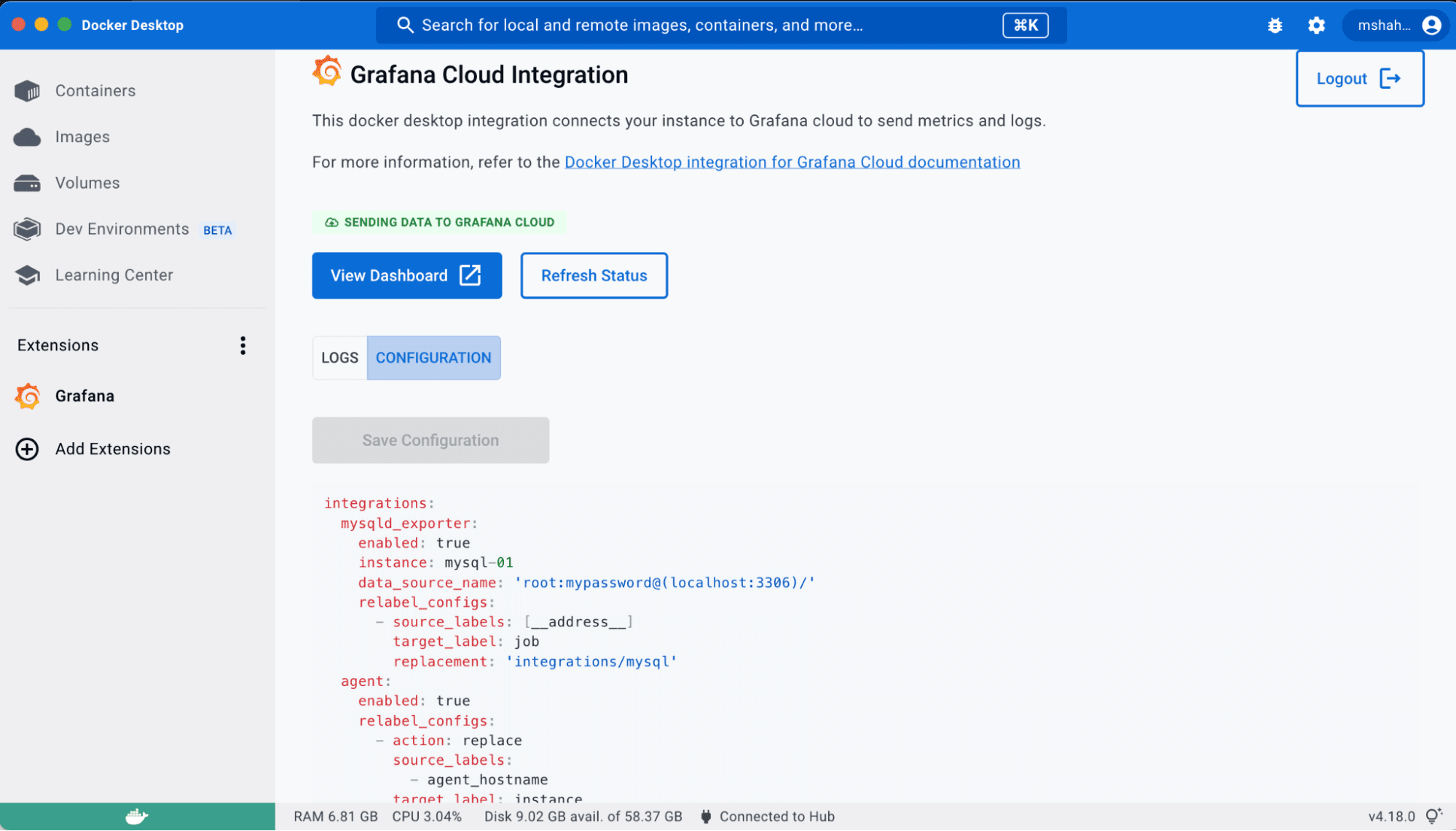This screenshot has width=1456, height=831.
Task: Select the Grafana extension
Action: [84, 395]
